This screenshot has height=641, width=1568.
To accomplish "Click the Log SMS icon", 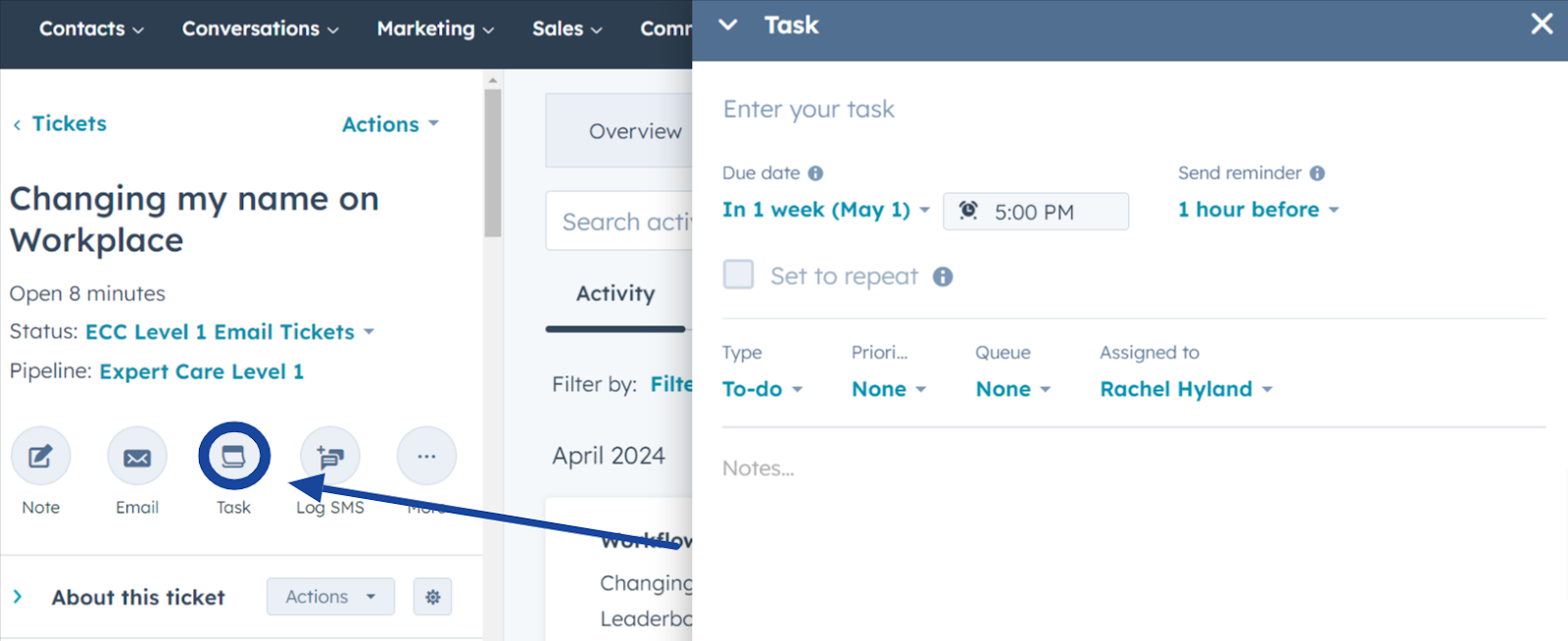I will point(330,457).
